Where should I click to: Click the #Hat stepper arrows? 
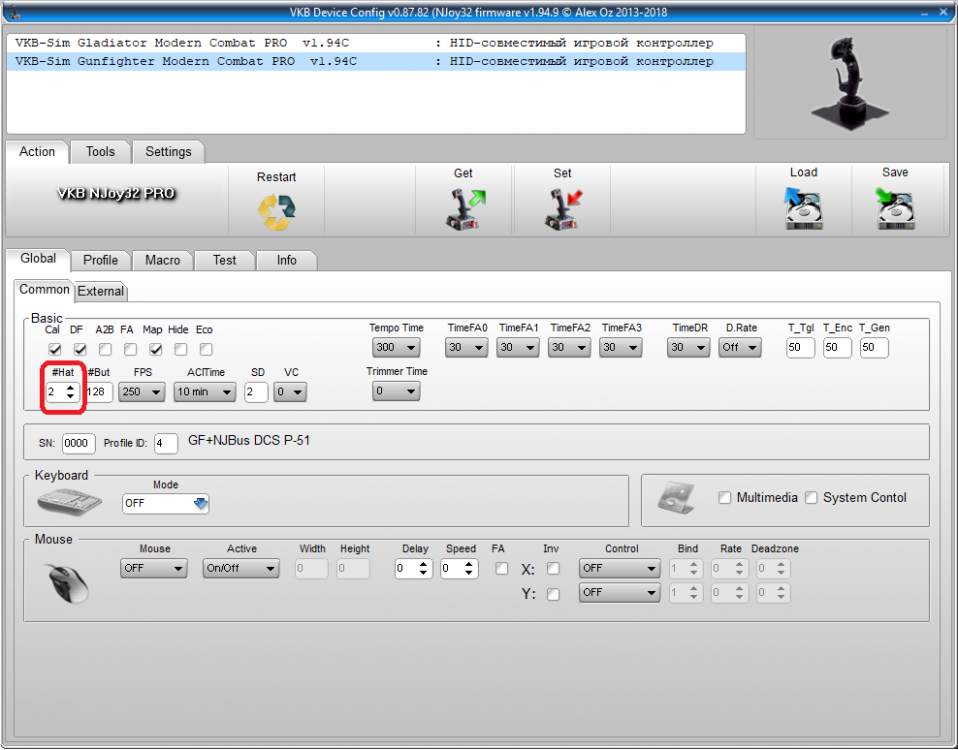(x=71, y=392)
